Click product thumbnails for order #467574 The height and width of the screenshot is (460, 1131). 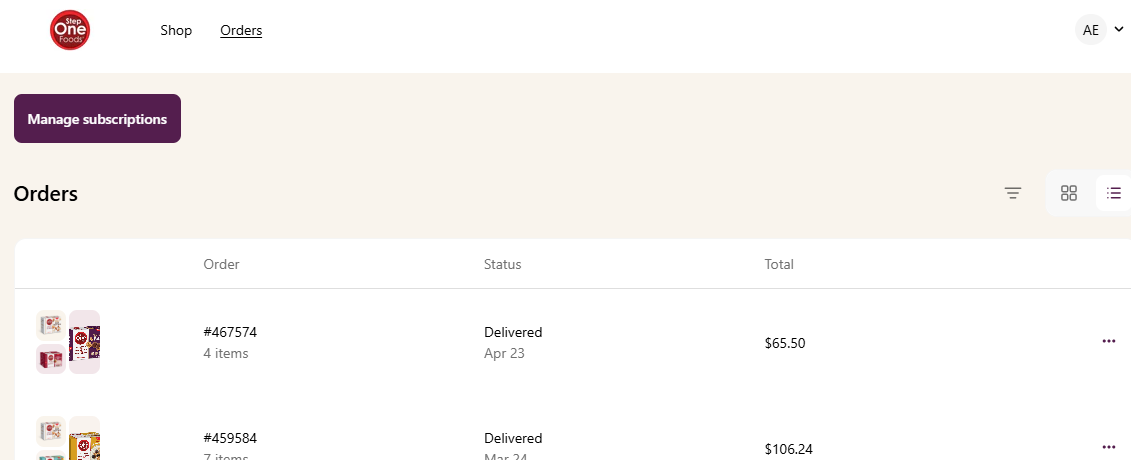tap(68, 342)
